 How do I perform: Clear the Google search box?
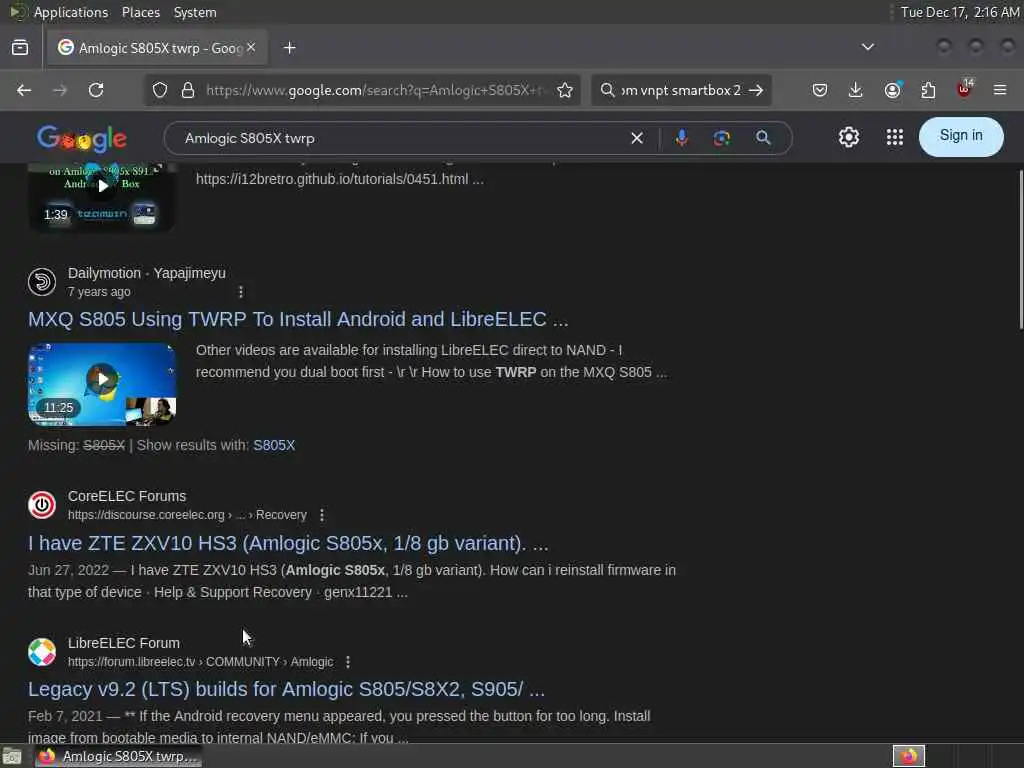coord(637,138)
